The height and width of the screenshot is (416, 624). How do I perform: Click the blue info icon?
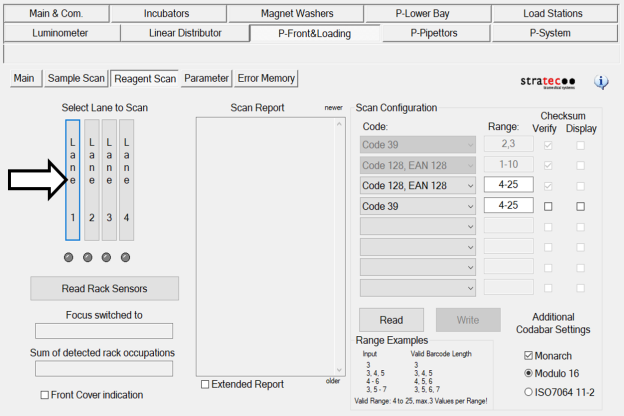601,82
